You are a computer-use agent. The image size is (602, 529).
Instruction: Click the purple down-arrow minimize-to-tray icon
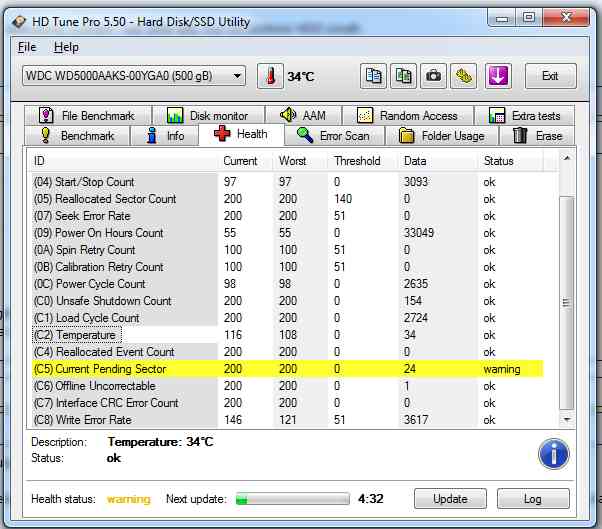[x=498, y=76]
